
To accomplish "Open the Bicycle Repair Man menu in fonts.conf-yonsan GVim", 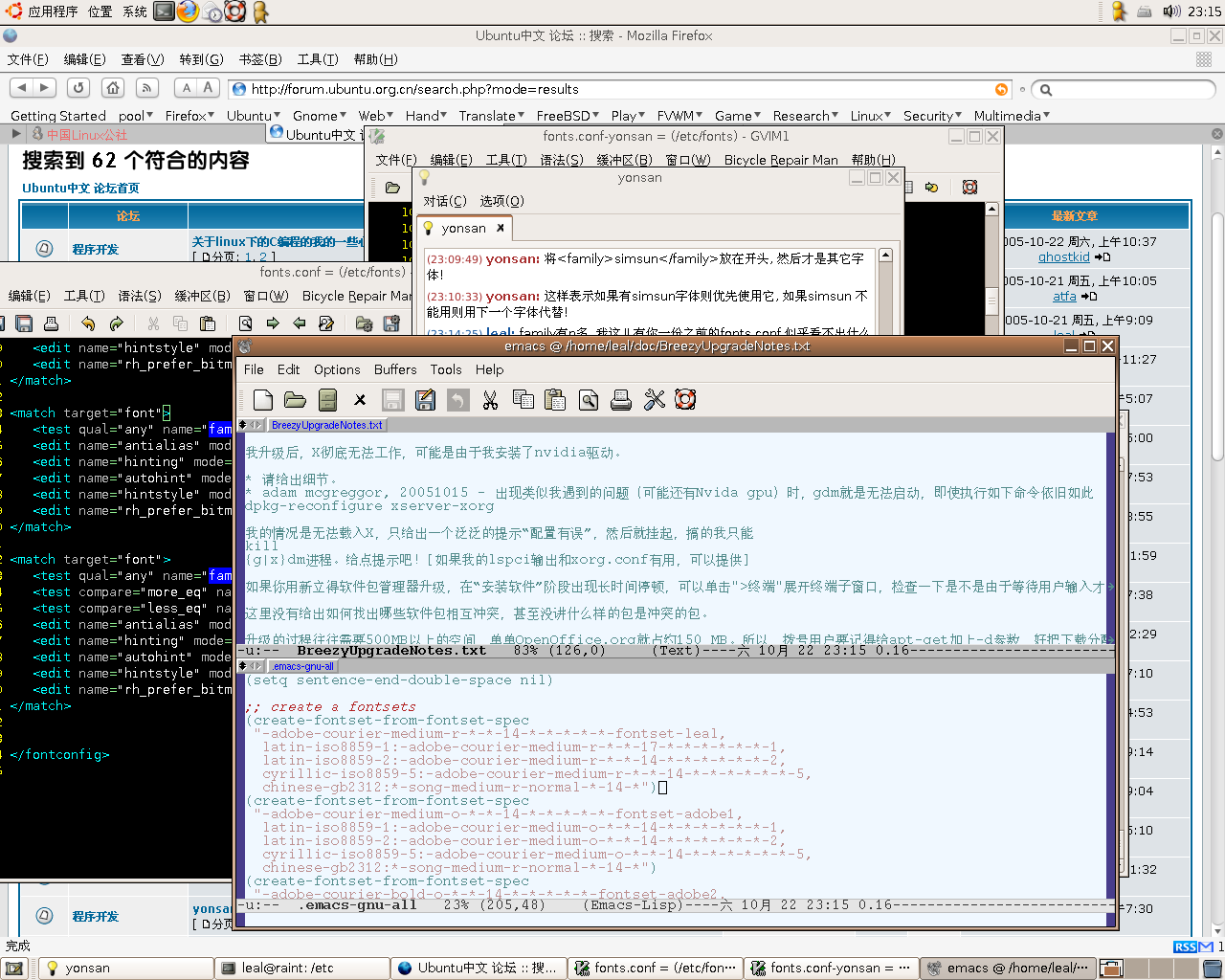I will tap(781, 160).
